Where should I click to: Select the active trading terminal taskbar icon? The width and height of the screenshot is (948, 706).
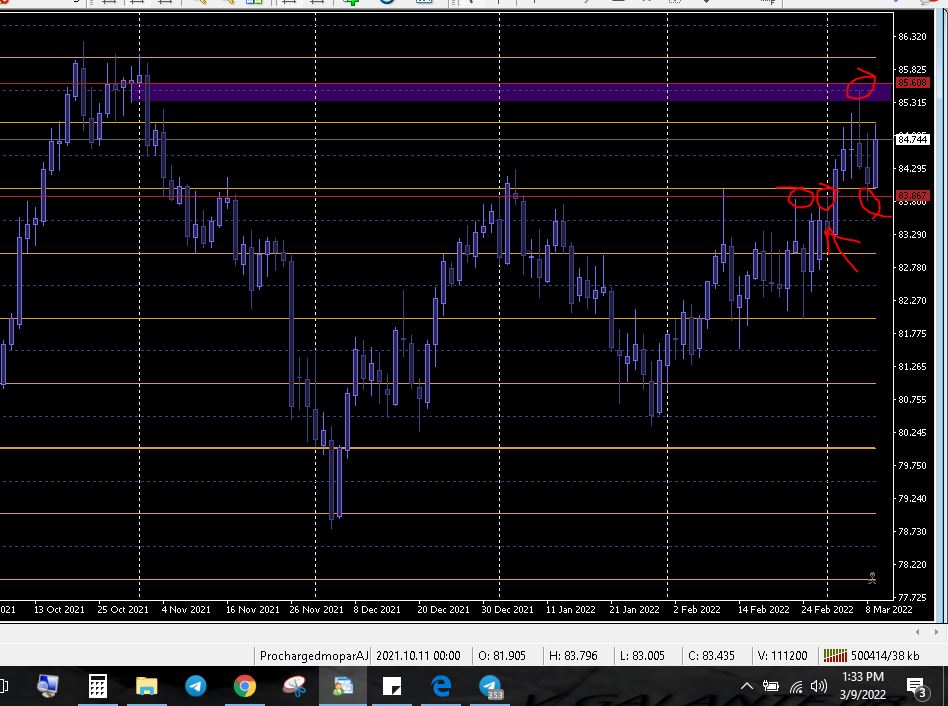(x=343, y=686)
